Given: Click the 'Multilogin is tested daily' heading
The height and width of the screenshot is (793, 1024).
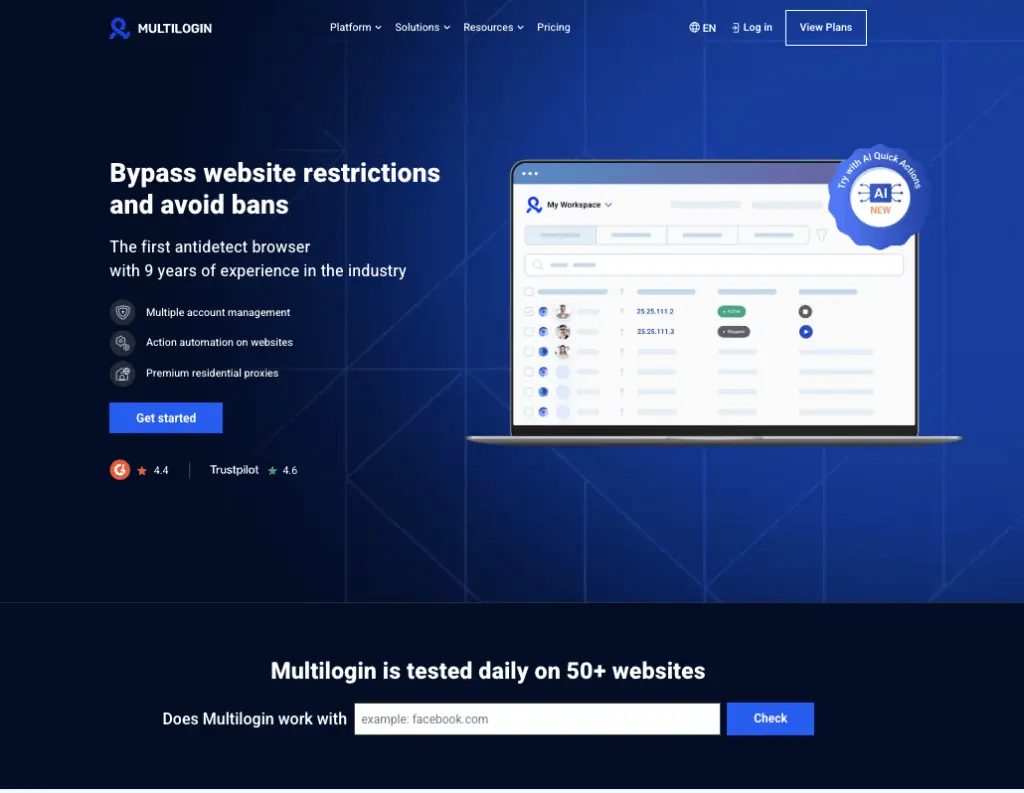Looking at the screenshot, I should [x=488, y=671].
